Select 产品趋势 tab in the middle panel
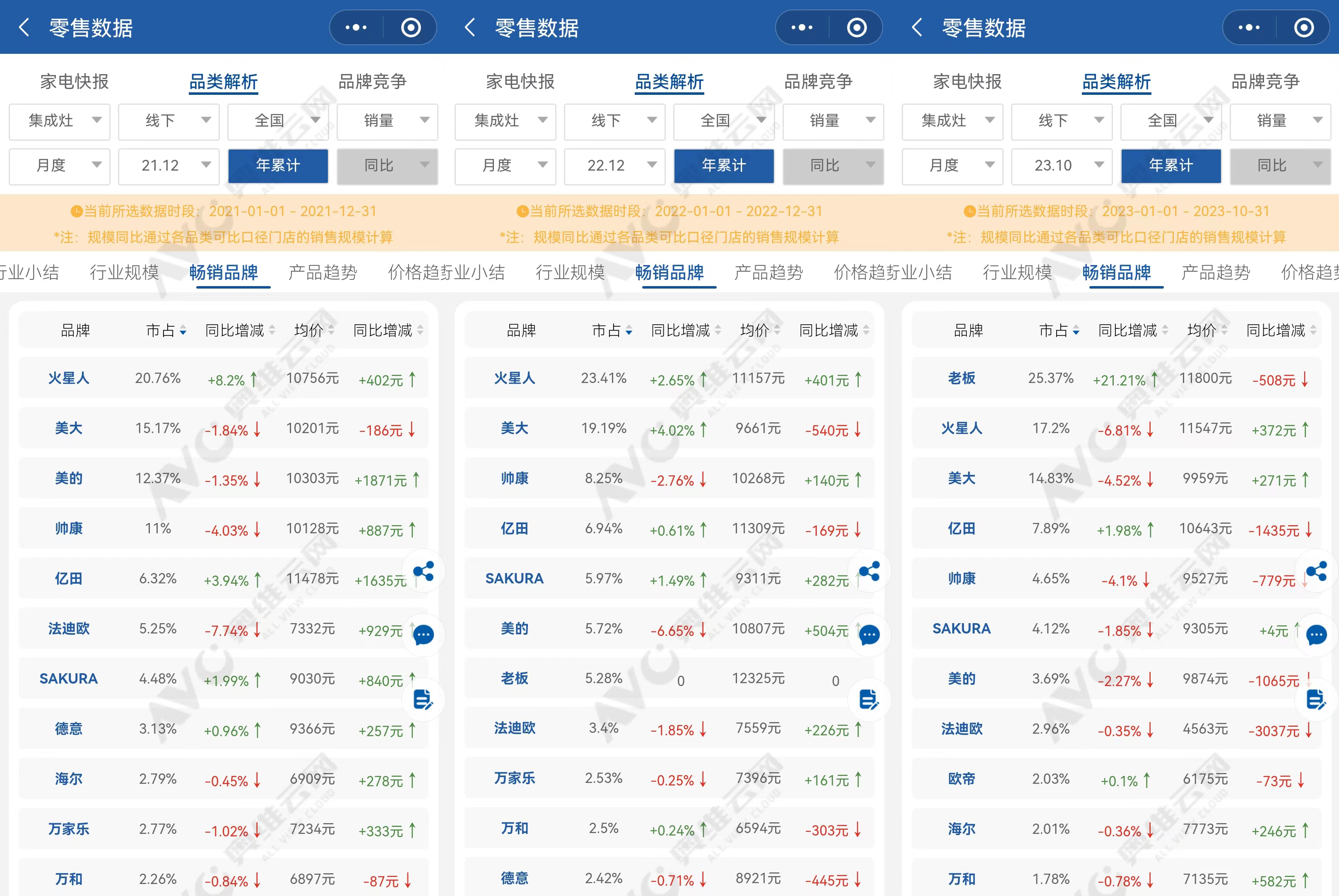The height and width of the screenshot is (896, 1339). point(768,272)
